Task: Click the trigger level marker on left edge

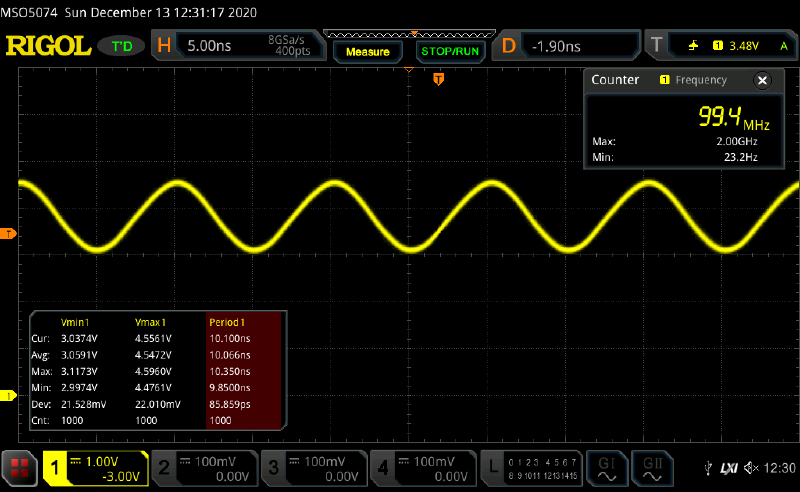Action: 9,234
